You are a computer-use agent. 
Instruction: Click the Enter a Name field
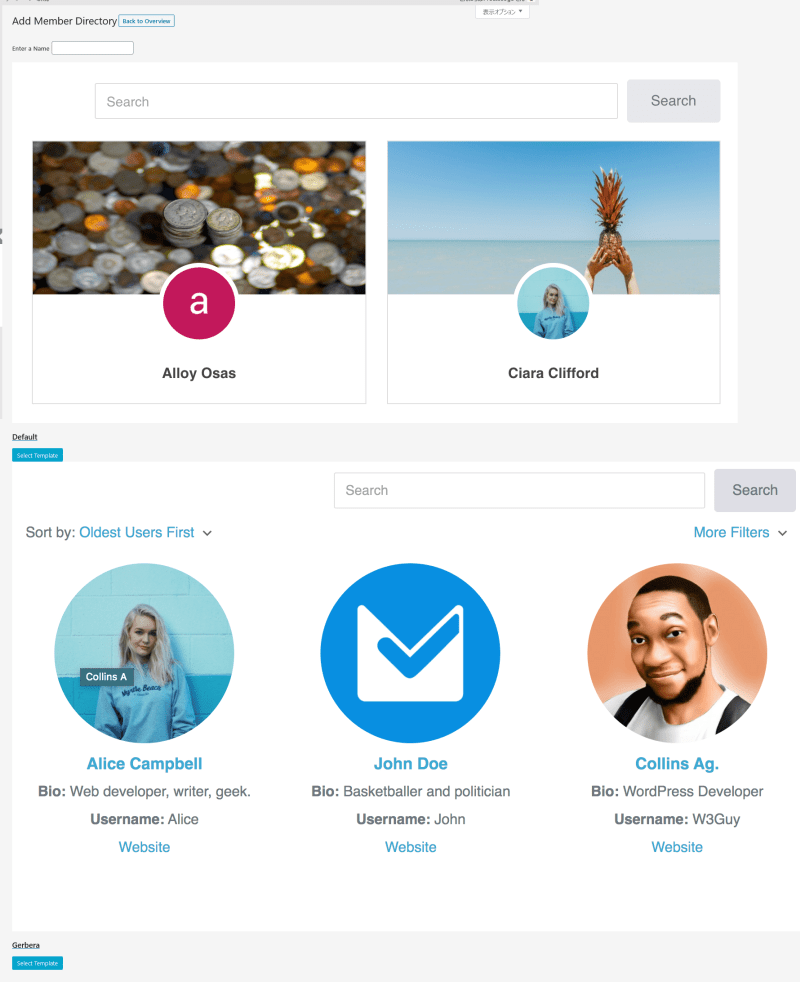tap(93, 48)
